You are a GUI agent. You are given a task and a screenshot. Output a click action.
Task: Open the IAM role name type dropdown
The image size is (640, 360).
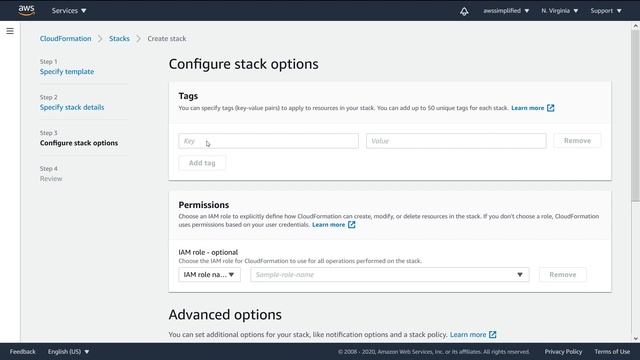(209, 275)
